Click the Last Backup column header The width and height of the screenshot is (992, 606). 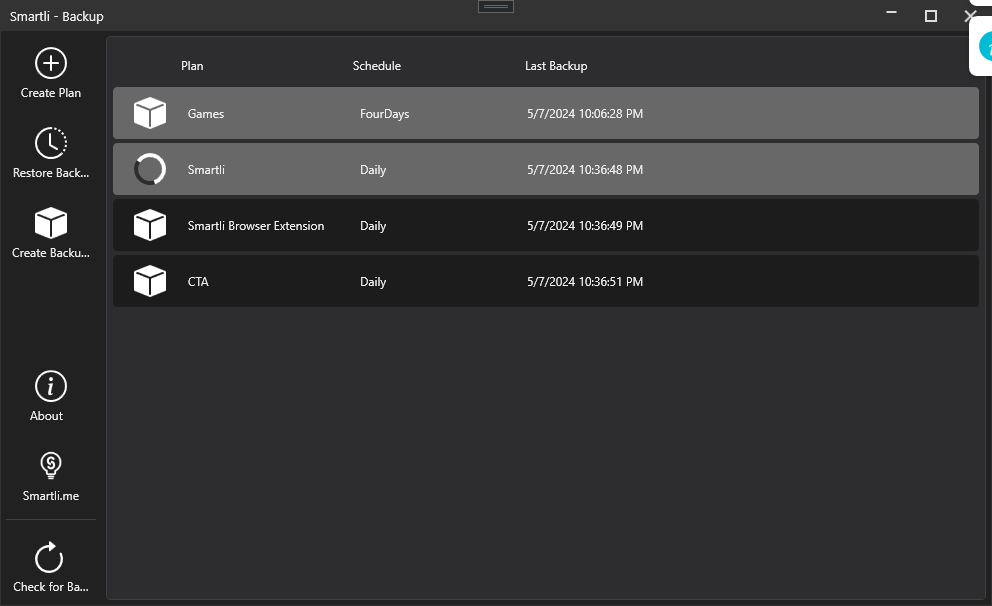[x=556, y=66]
